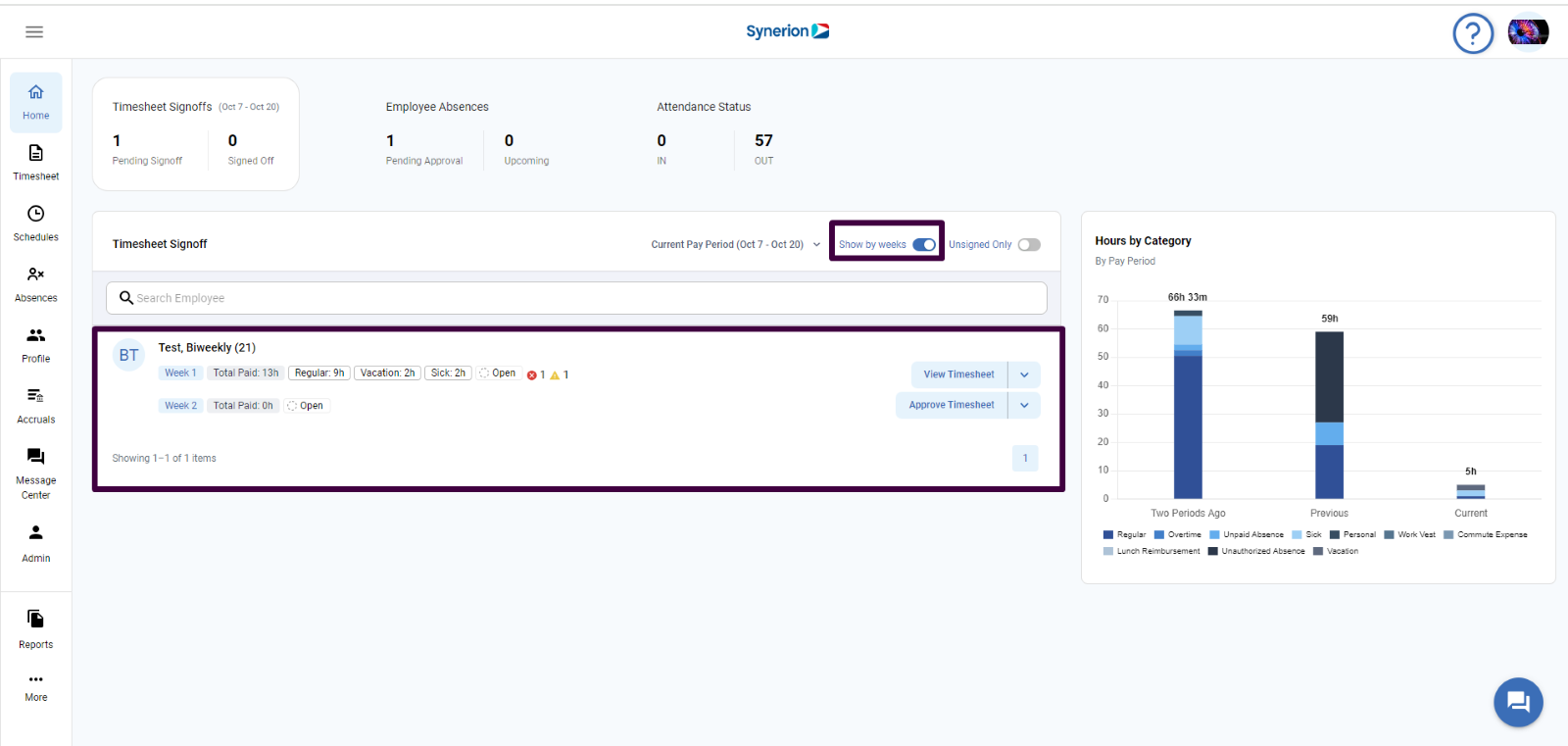Open Admin in the sidebar

click(36, 543)
